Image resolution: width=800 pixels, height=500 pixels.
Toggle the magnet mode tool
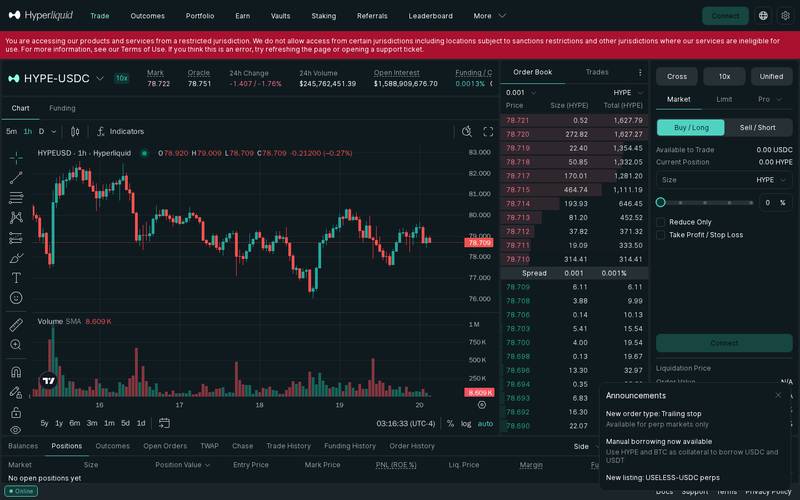(16, 372)
